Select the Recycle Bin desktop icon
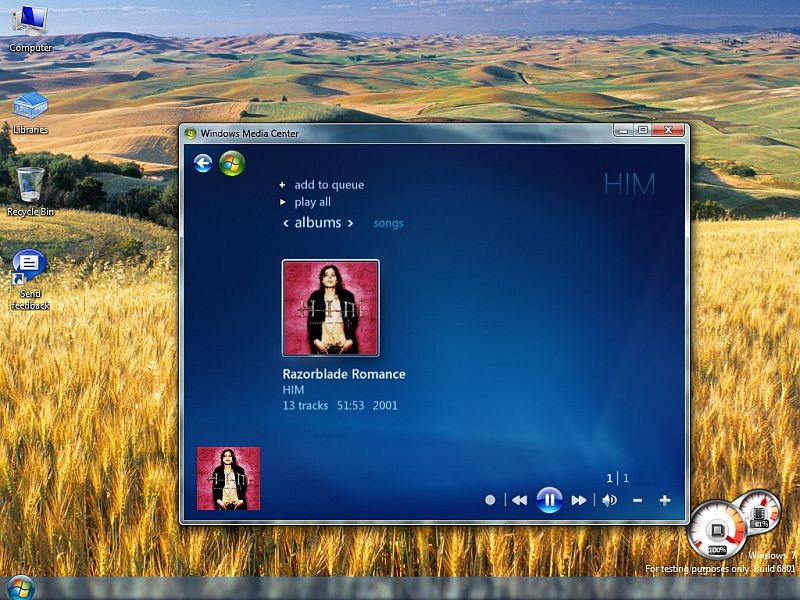Screen dimensions: 800x600 [x=30, y=192]
